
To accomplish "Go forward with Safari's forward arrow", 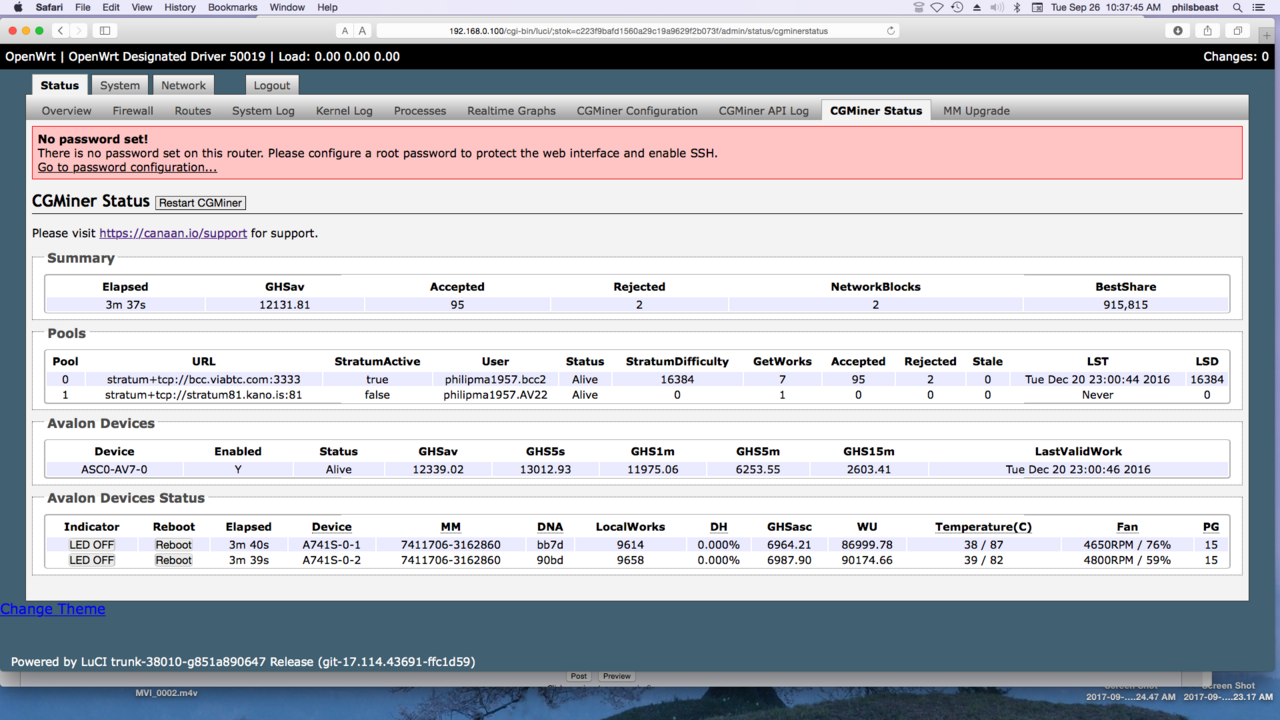I will point(79,31).
